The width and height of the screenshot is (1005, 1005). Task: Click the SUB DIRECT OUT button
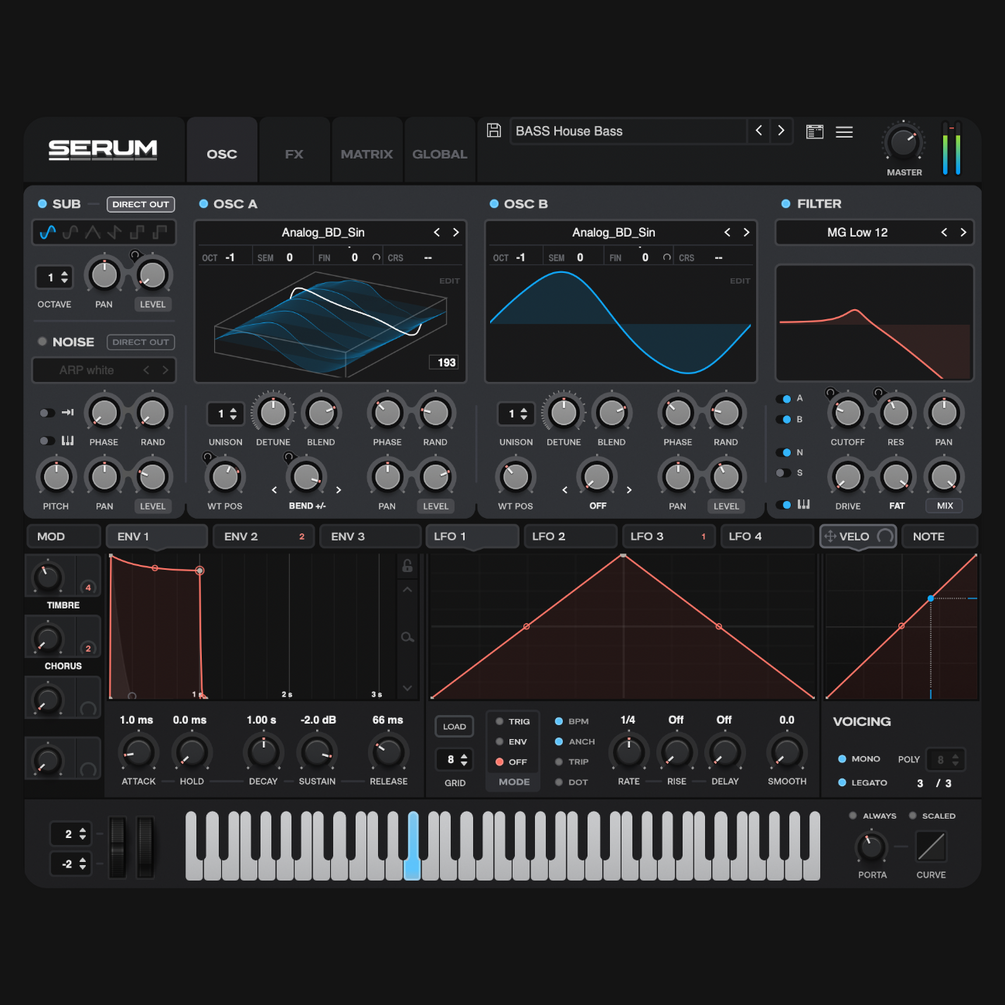point(140,204)
